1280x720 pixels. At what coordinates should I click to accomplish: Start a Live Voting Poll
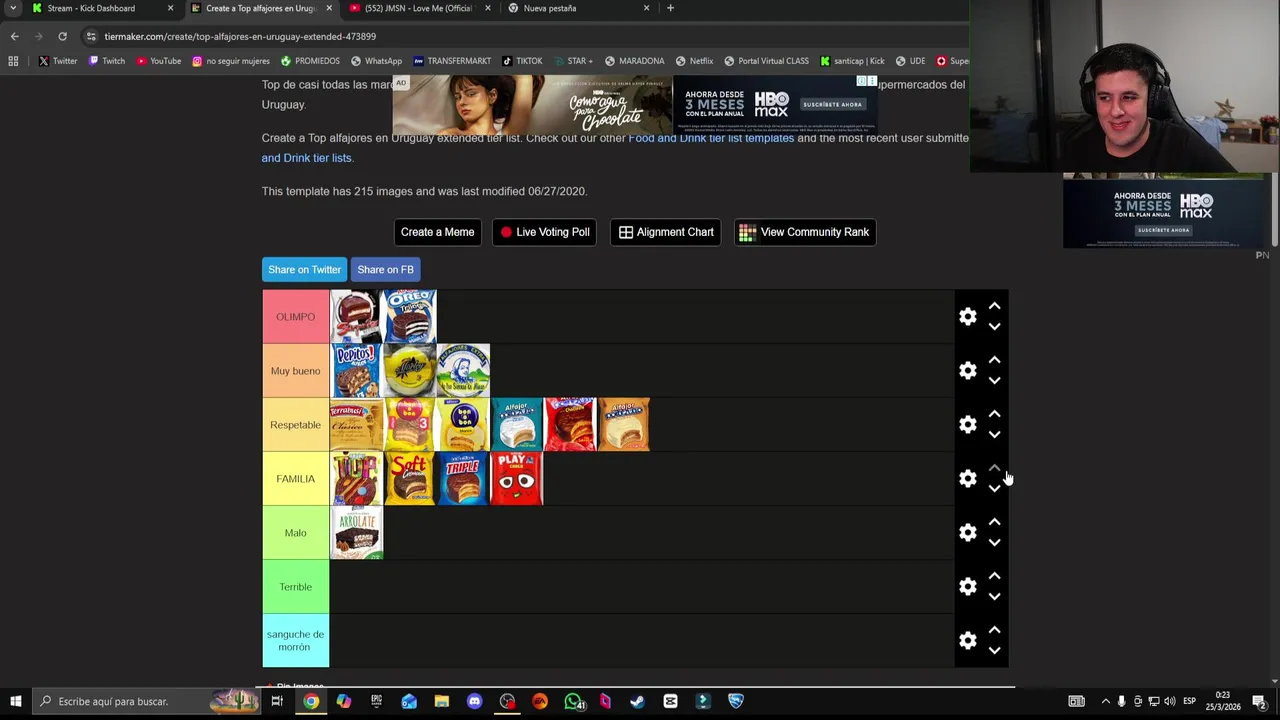[x=544, y=232]
